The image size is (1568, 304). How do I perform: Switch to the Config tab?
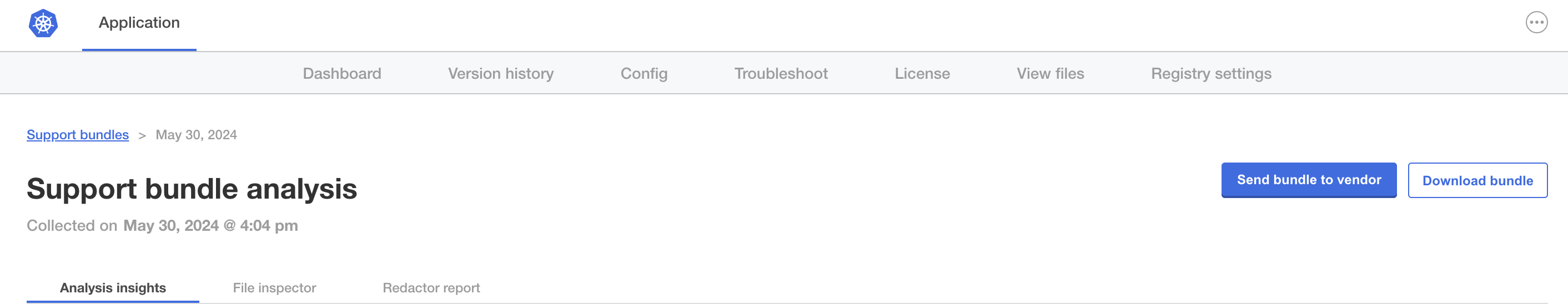[x=644, y=74]
